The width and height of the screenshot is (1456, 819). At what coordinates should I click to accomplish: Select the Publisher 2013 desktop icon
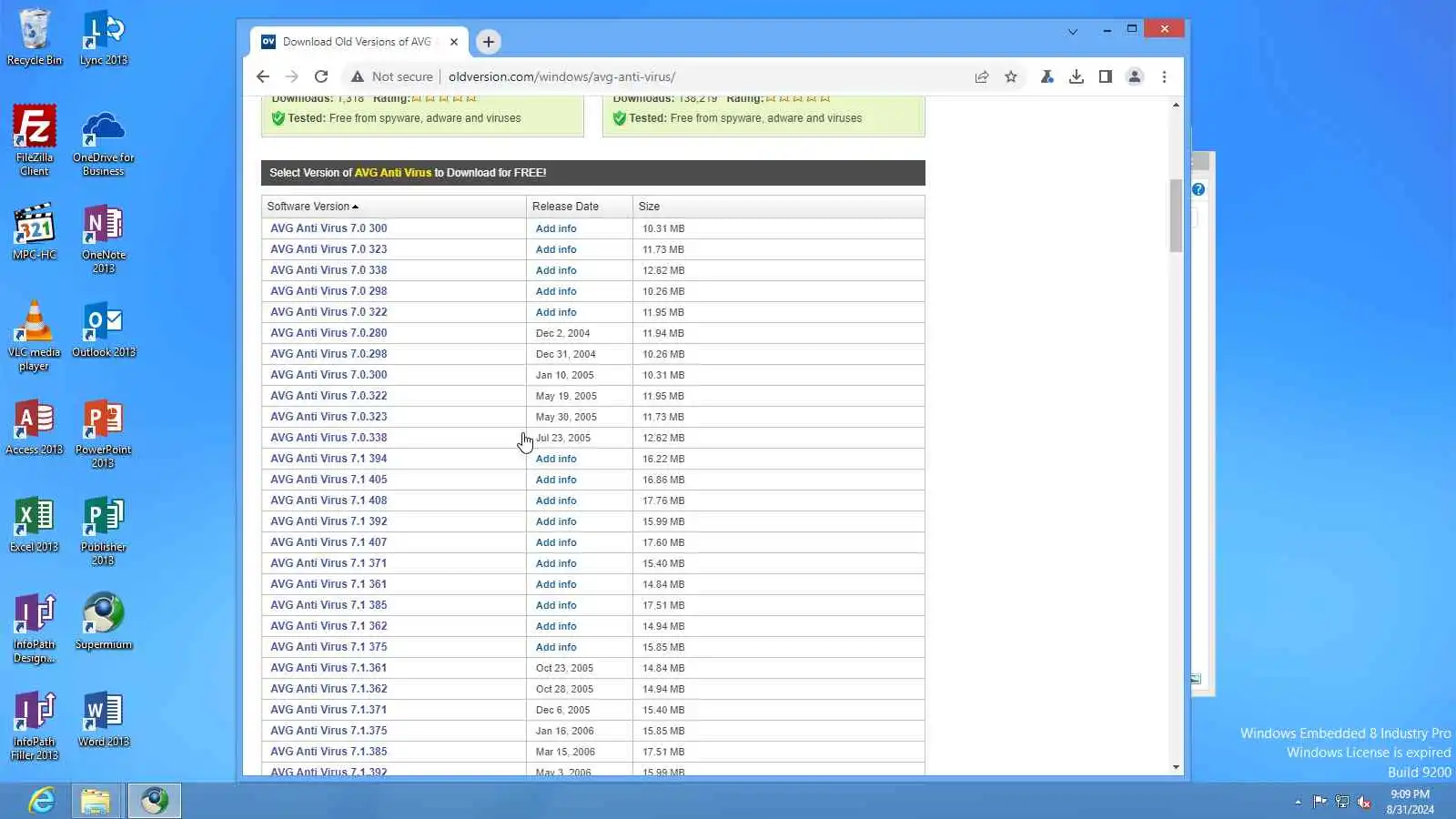[x=104, y=531]
